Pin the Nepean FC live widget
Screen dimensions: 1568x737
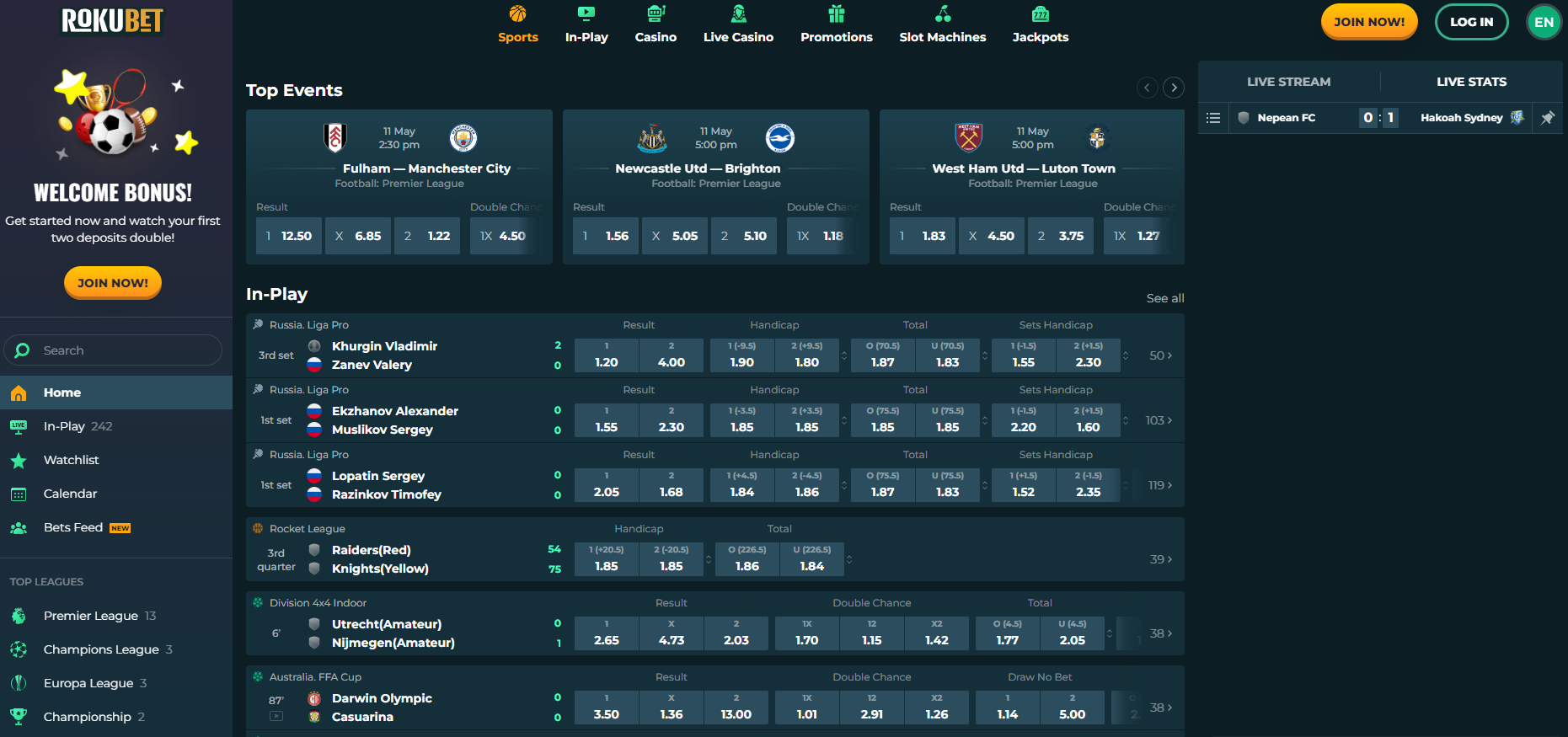click(x=1548, y=118)
